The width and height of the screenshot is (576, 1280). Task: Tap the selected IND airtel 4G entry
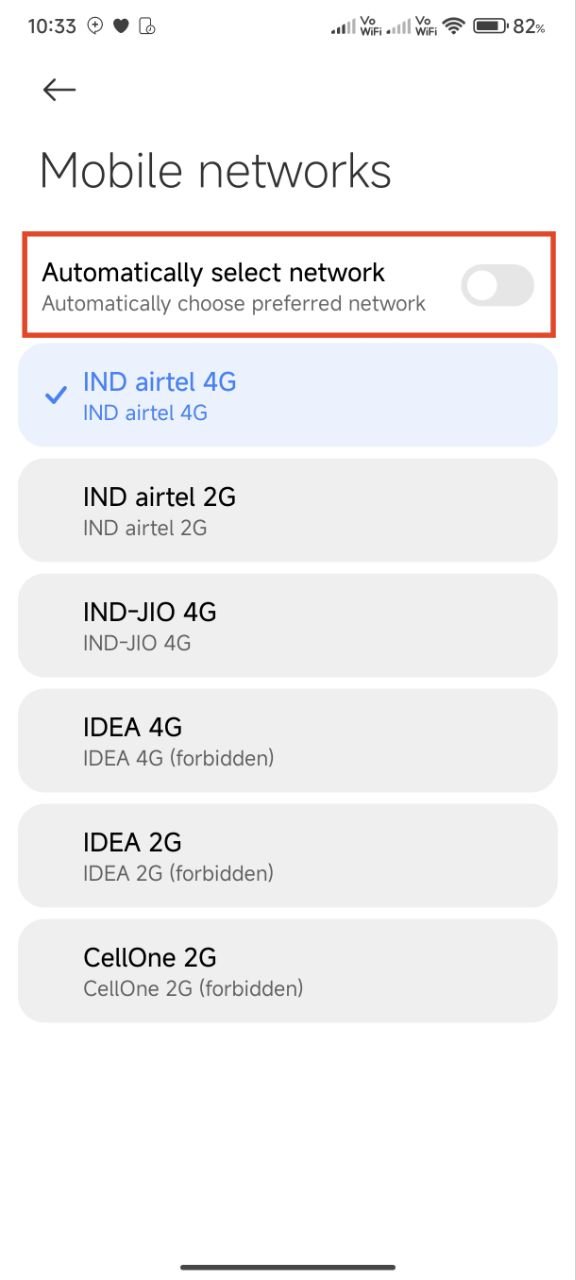288,395
